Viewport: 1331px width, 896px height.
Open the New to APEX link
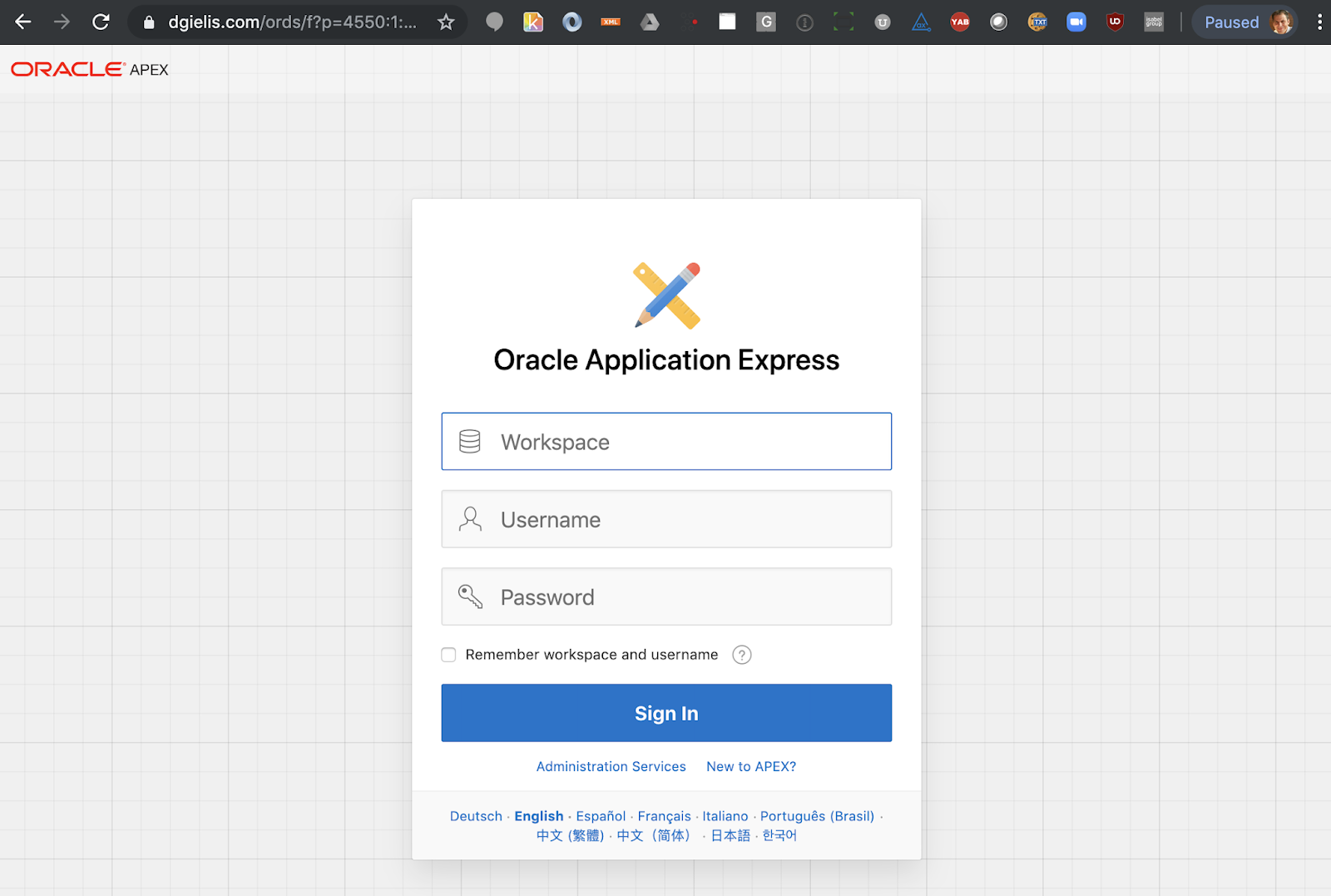click(x=750, y=766)
